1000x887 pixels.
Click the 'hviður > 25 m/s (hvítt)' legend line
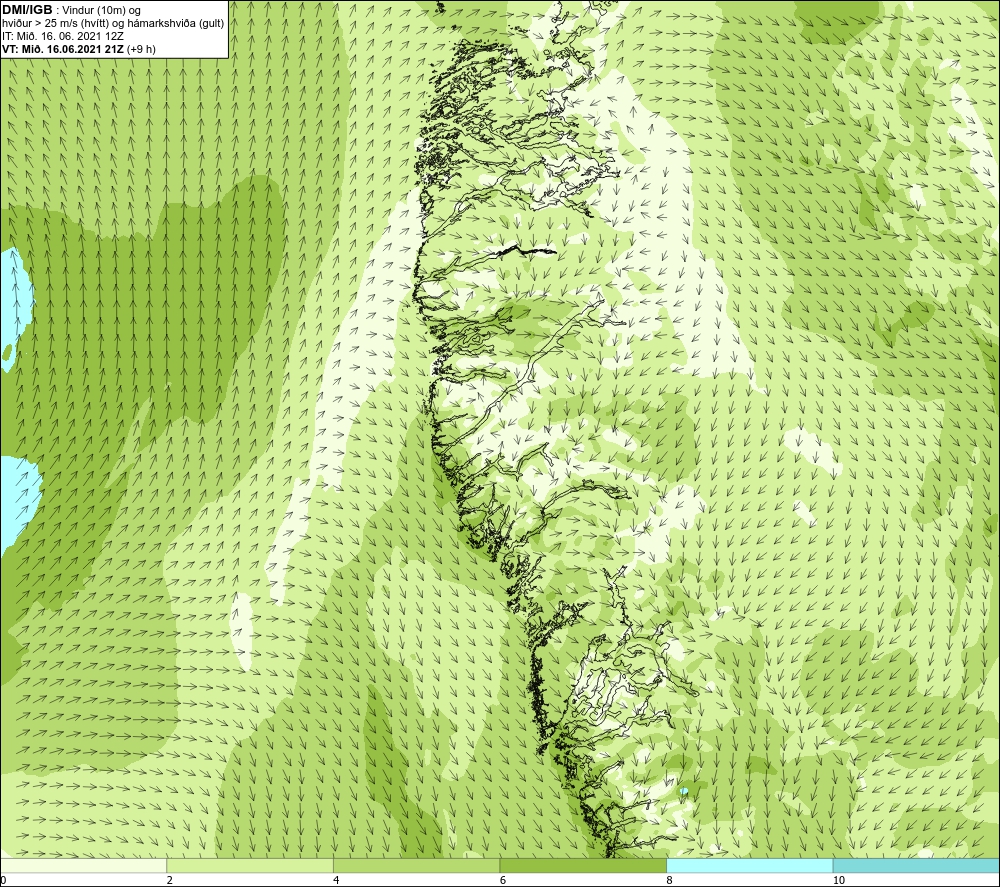point(113,24)
